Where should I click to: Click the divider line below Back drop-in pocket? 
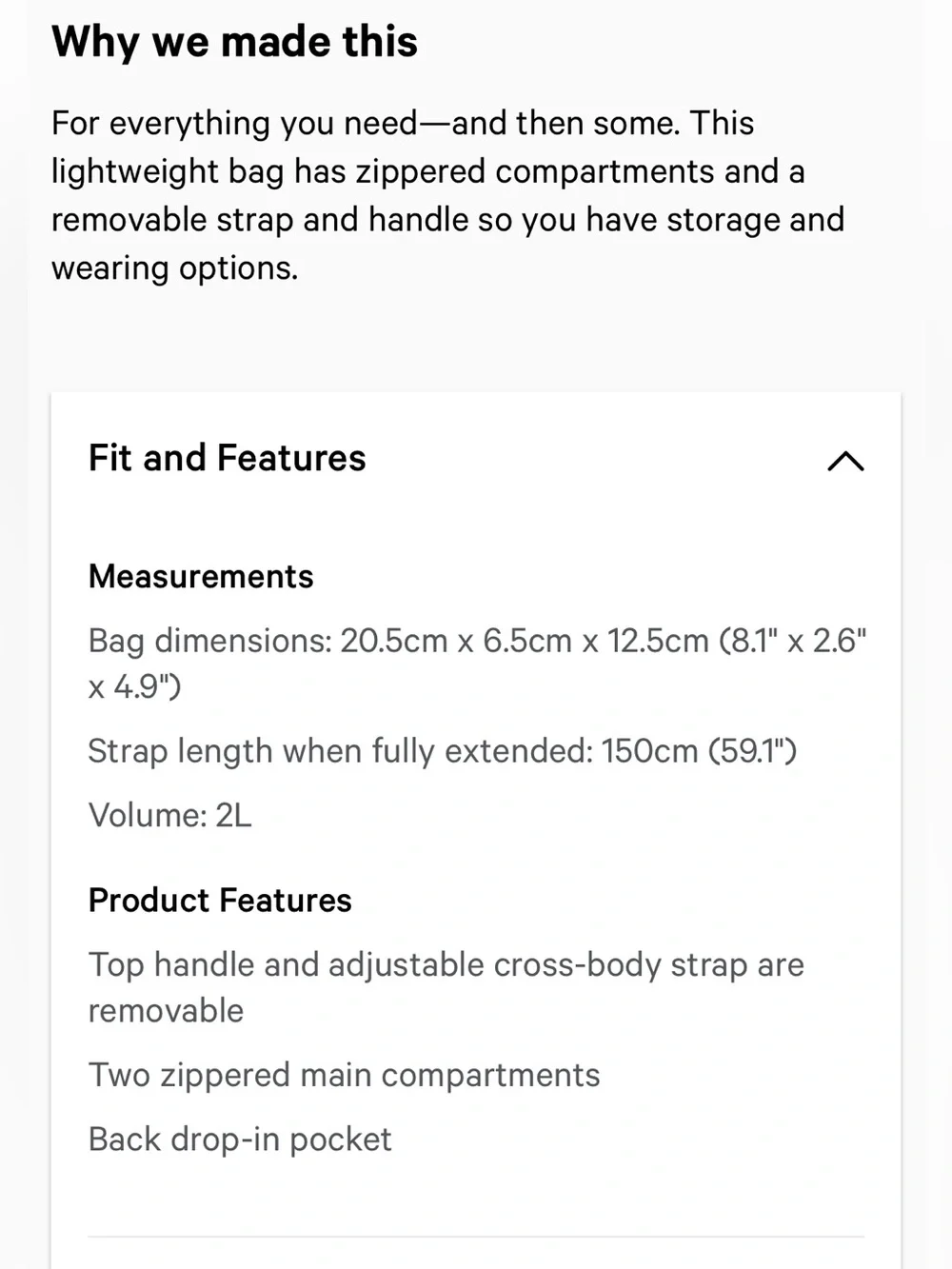click(x=476, y=1237)
